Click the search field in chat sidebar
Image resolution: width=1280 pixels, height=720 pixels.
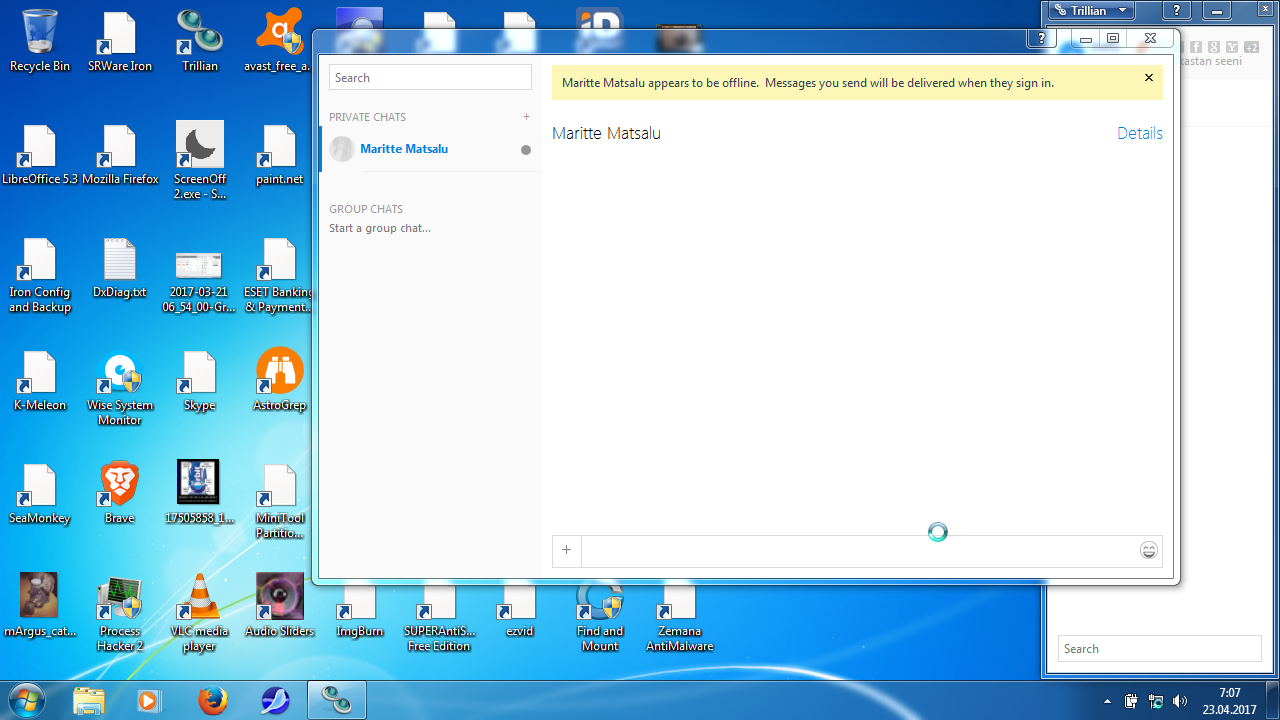point(430,78)
